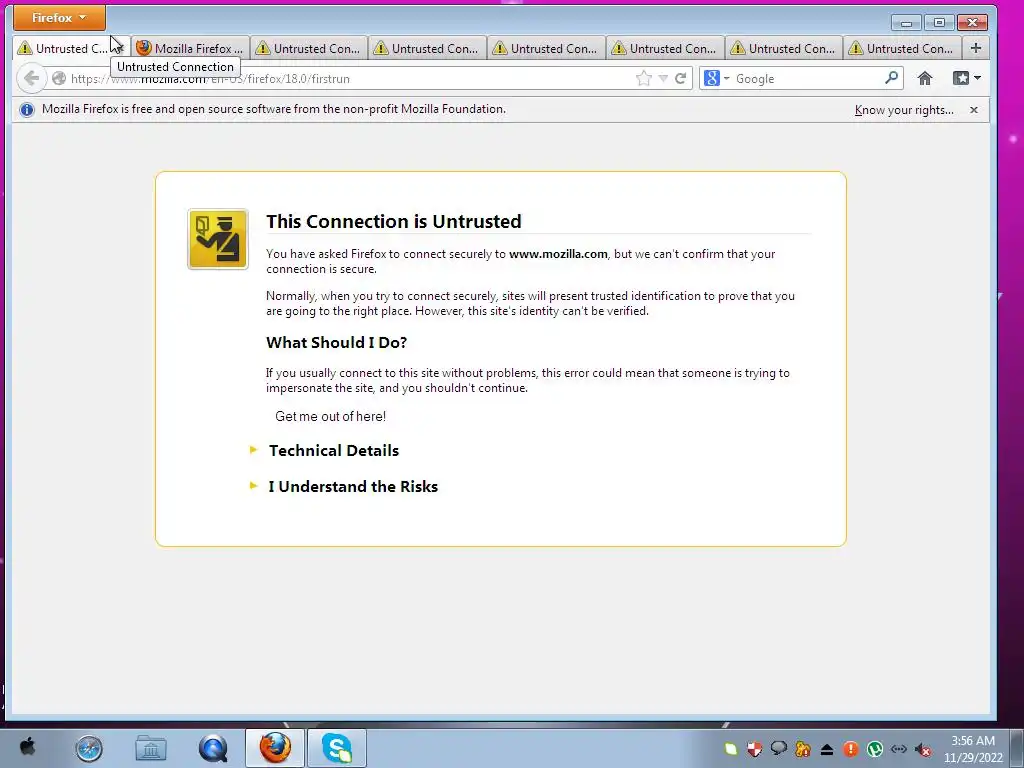This screenshot has height=768, width=1024.
Task: Click the Google search input field
Action: point(808,78)
